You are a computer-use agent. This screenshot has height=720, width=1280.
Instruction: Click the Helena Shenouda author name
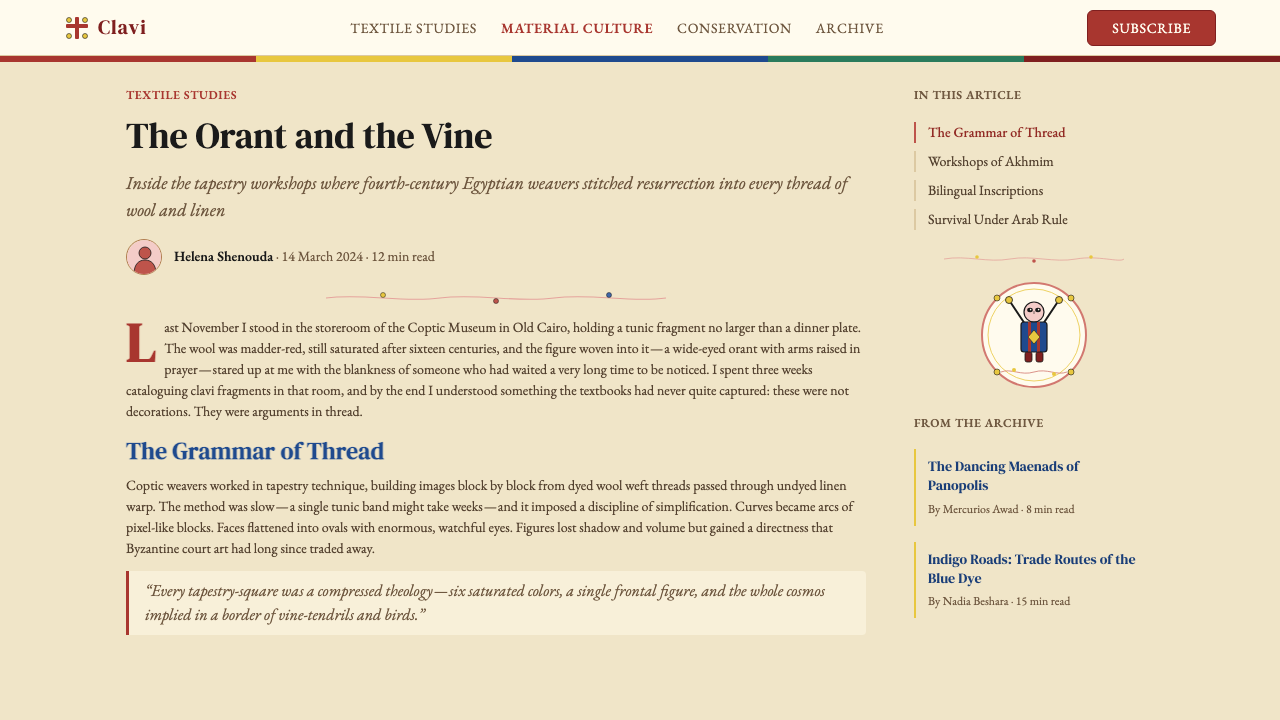pyautogui.click(x=223, y=257)
